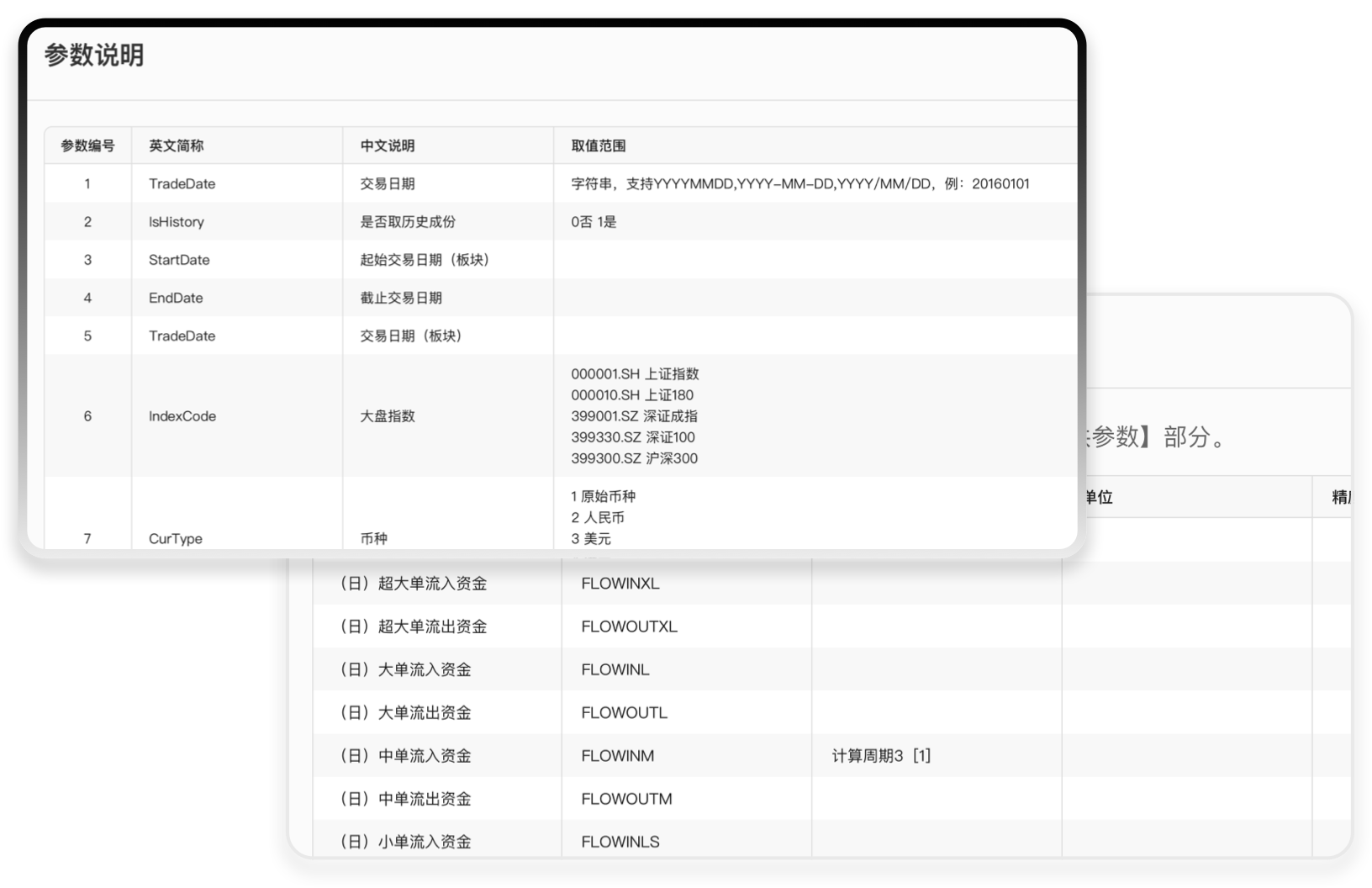Click 399001.SZ 深证成指 value
The height and width of the screenshot is (888, 1372).
click(634, 416)
